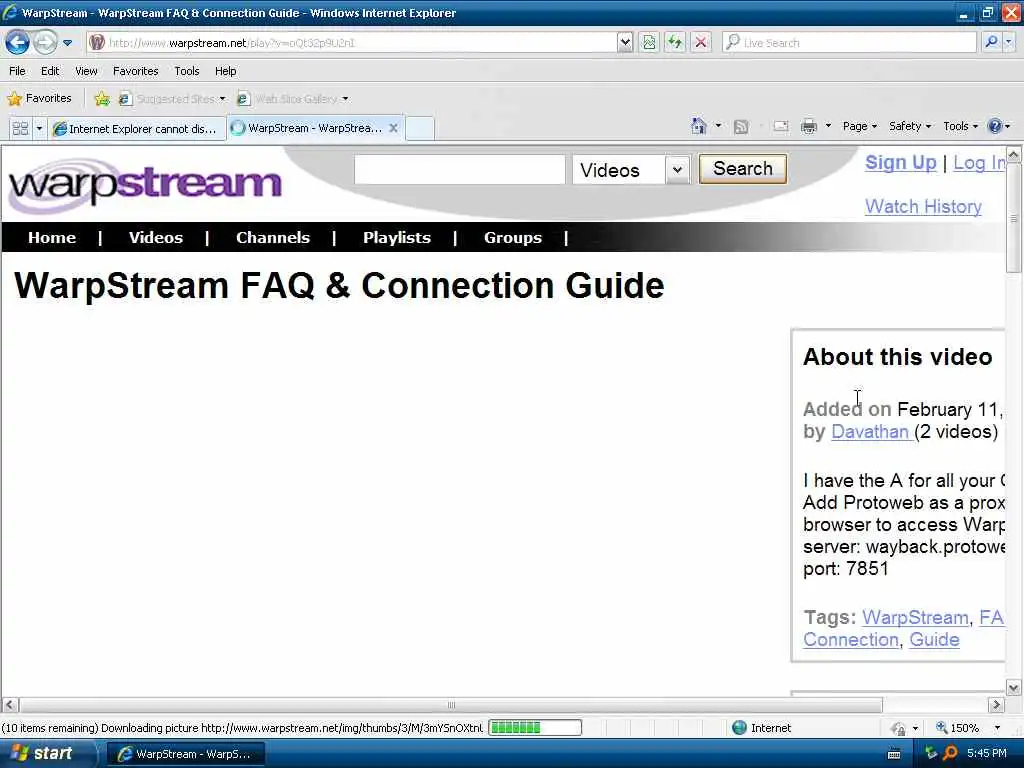The image size is (1024, 768).
Task: Click the 150% zoom level button
Action: [x=958, y=728]
